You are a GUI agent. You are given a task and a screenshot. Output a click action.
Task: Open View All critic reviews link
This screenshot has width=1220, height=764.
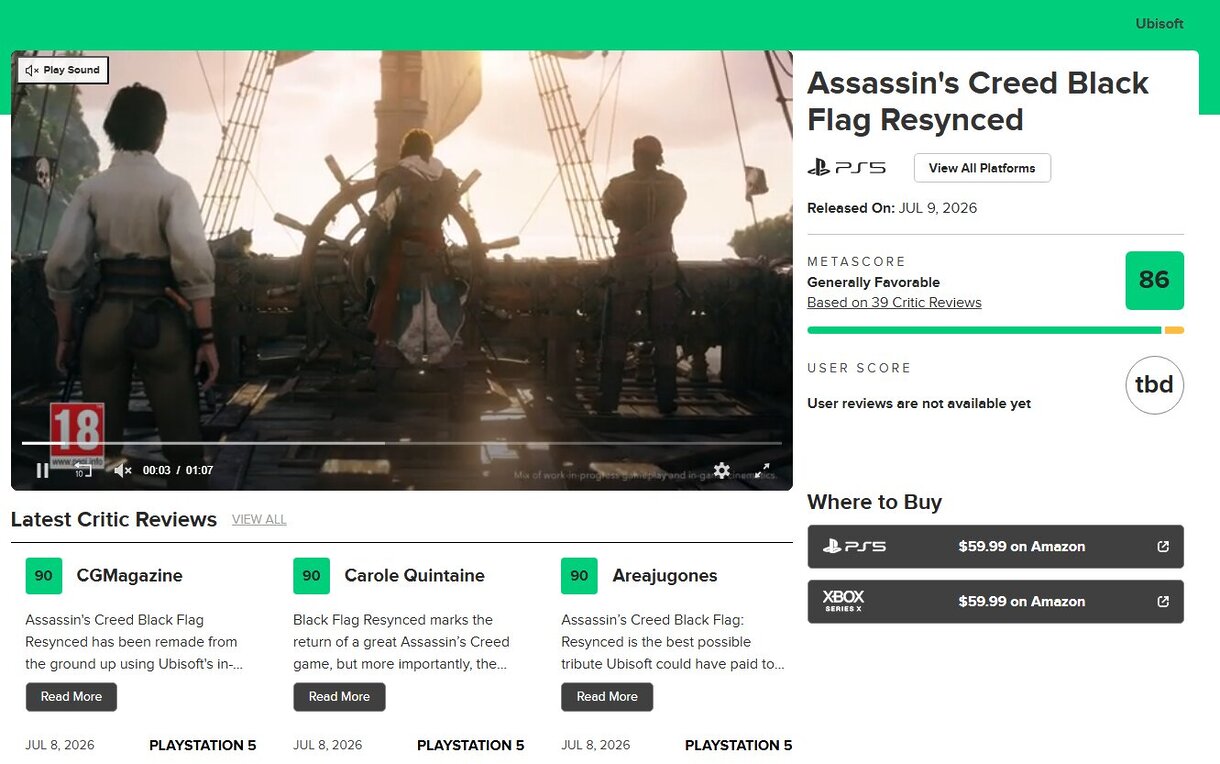pos(259,520)
